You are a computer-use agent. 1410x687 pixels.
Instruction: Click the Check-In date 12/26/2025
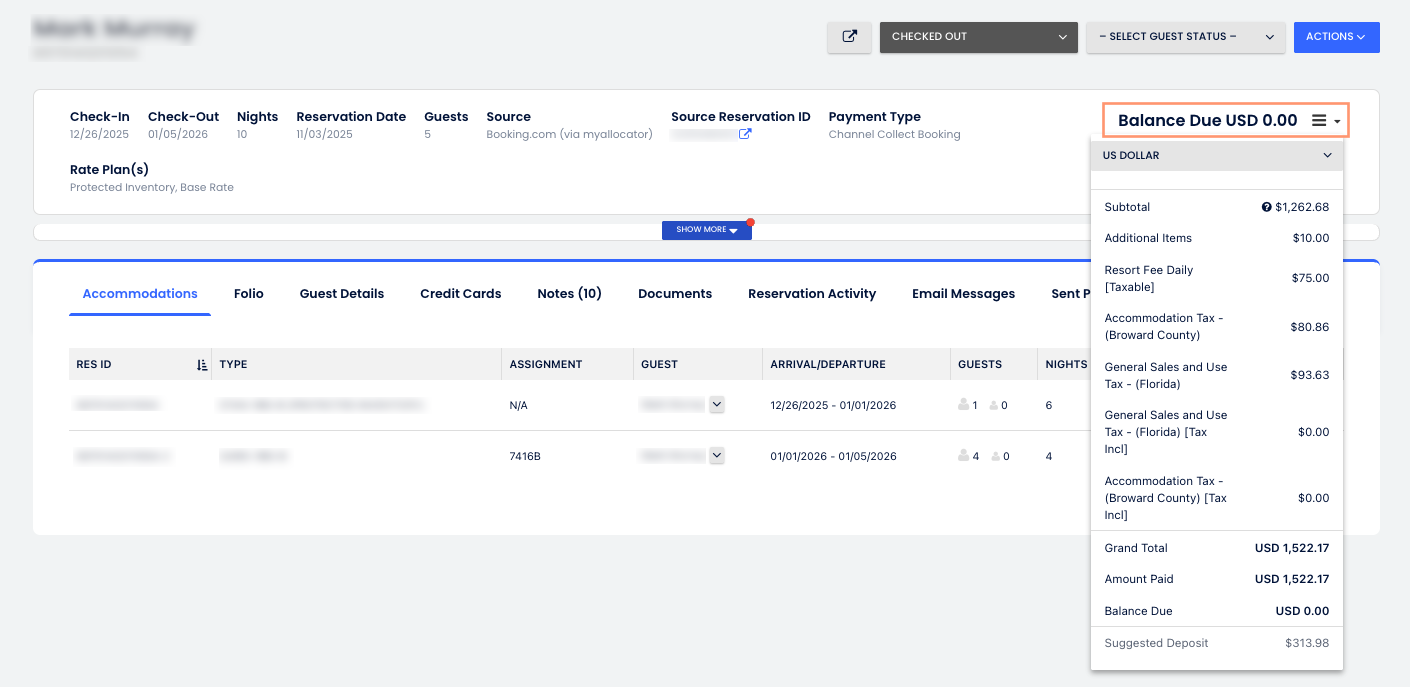(x=99, y=134)
